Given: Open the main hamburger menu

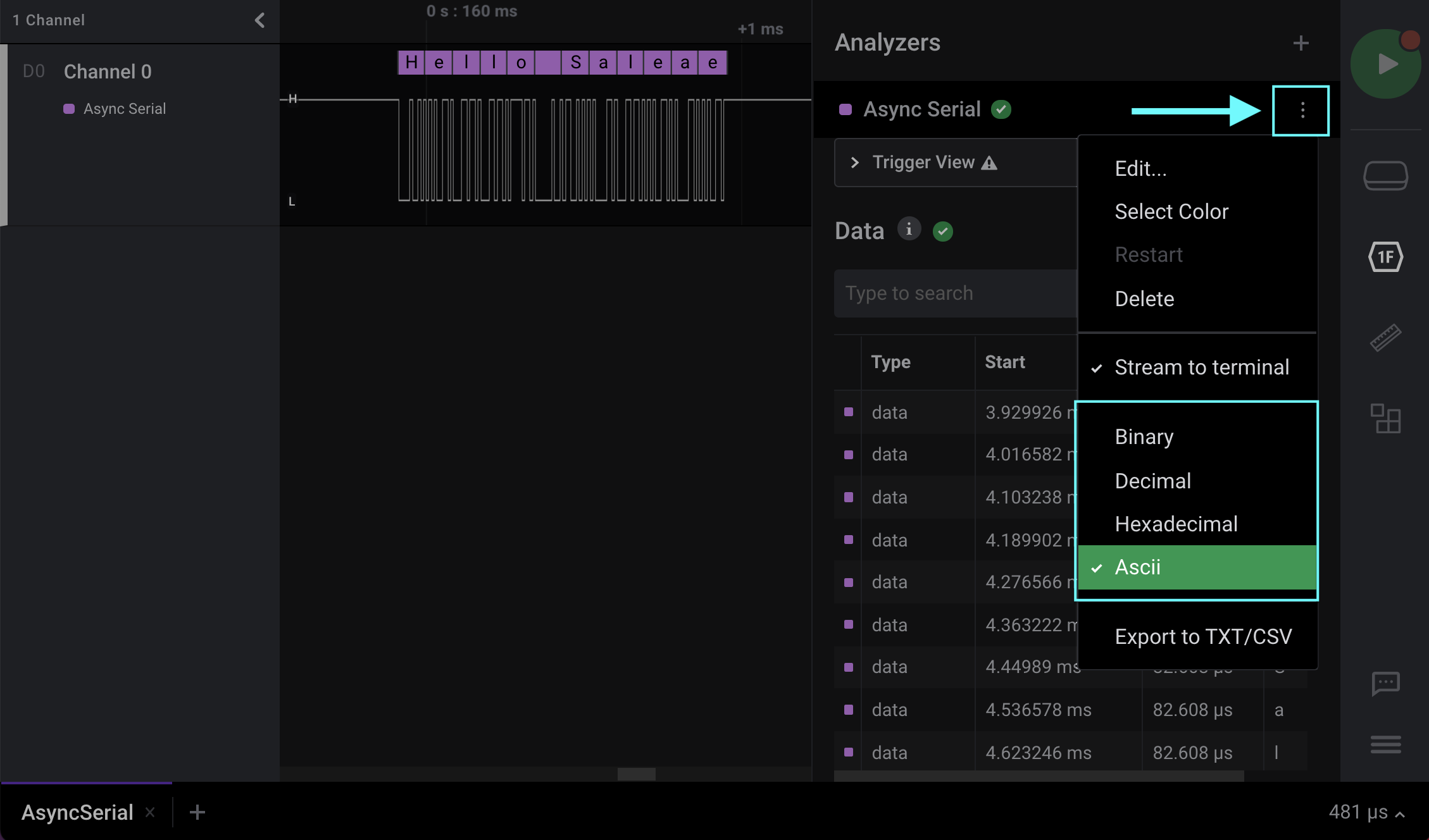Looking at the screenshot, I should point(1386,744).
